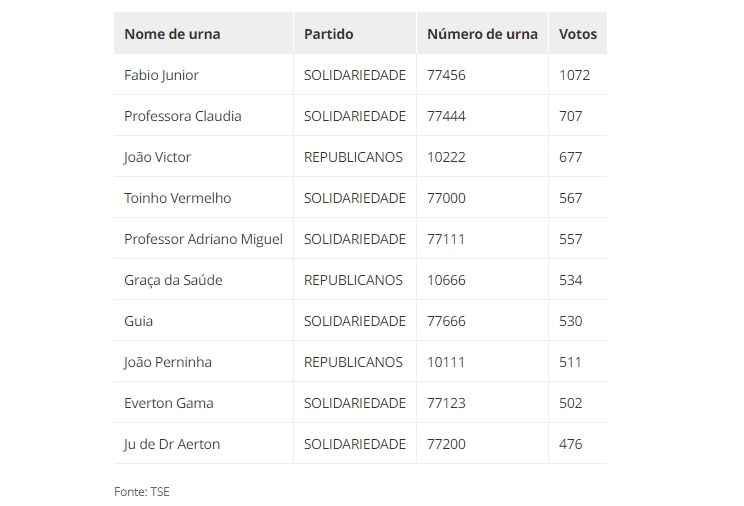Click vote count 1072
This screenshot has width=744, height=506.
point(574,75)
